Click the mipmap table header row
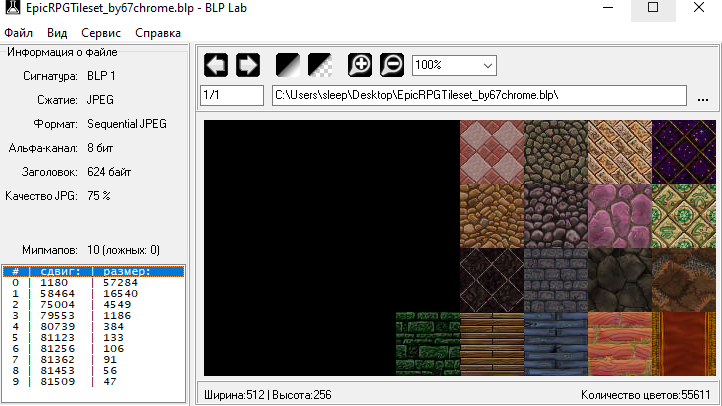This screenshot has width=722, height=406. 94,272
